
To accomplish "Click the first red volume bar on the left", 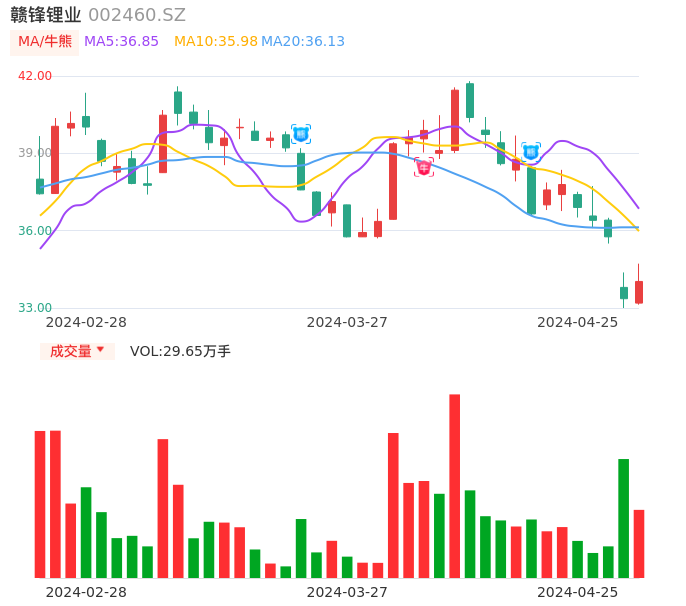I will pyautogui.click(x=40, y=504).
